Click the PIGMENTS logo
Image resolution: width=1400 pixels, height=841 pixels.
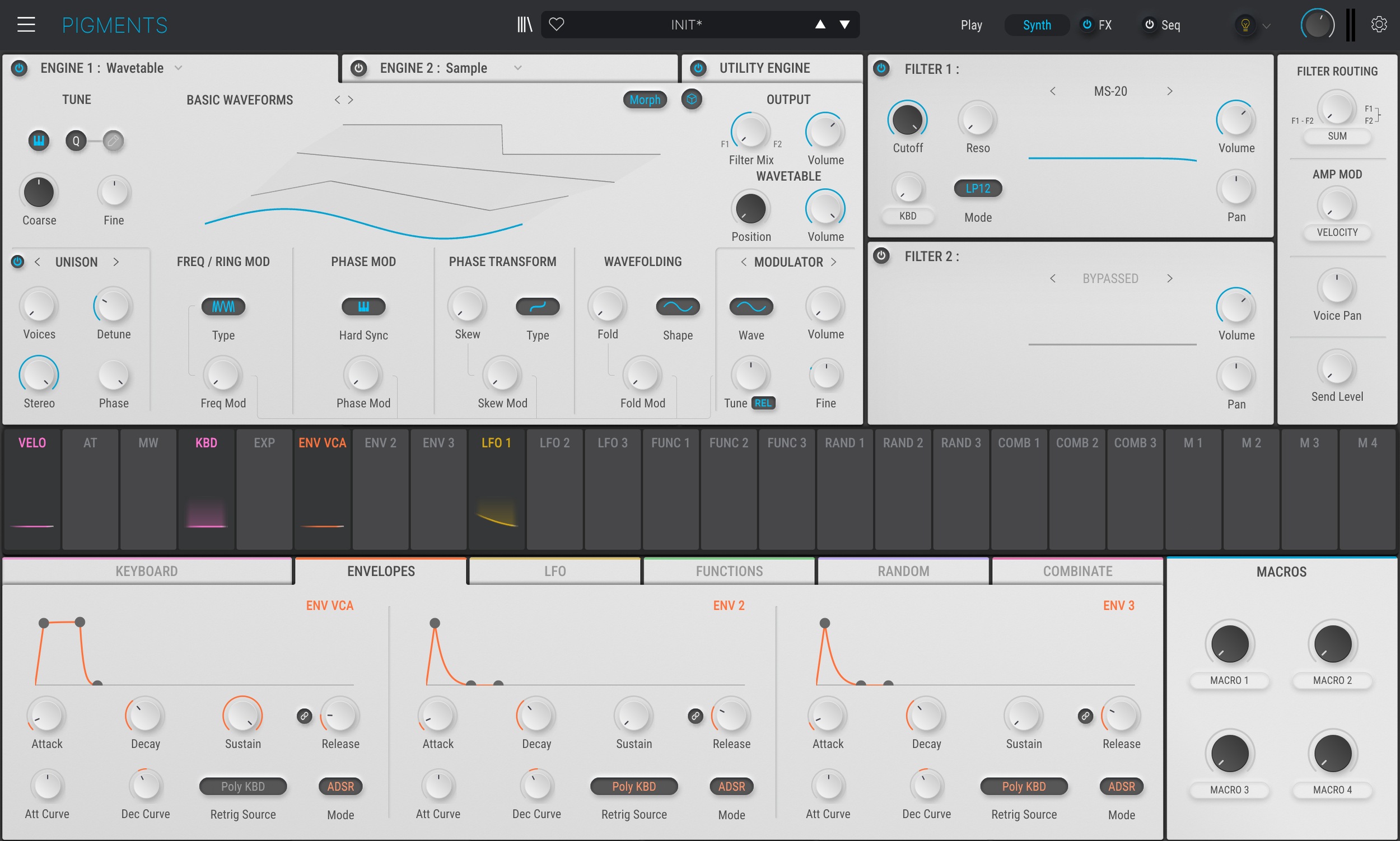114,25
